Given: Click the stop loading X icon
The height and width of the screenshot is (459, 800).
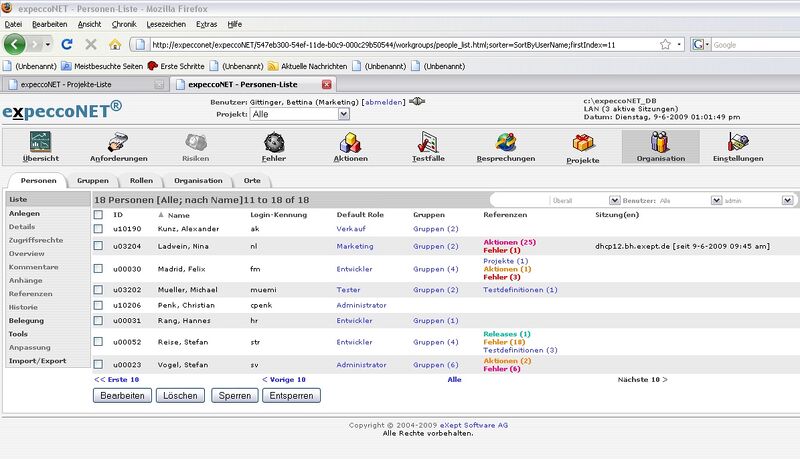Looking at the screenshot, I should coord(91,44).
